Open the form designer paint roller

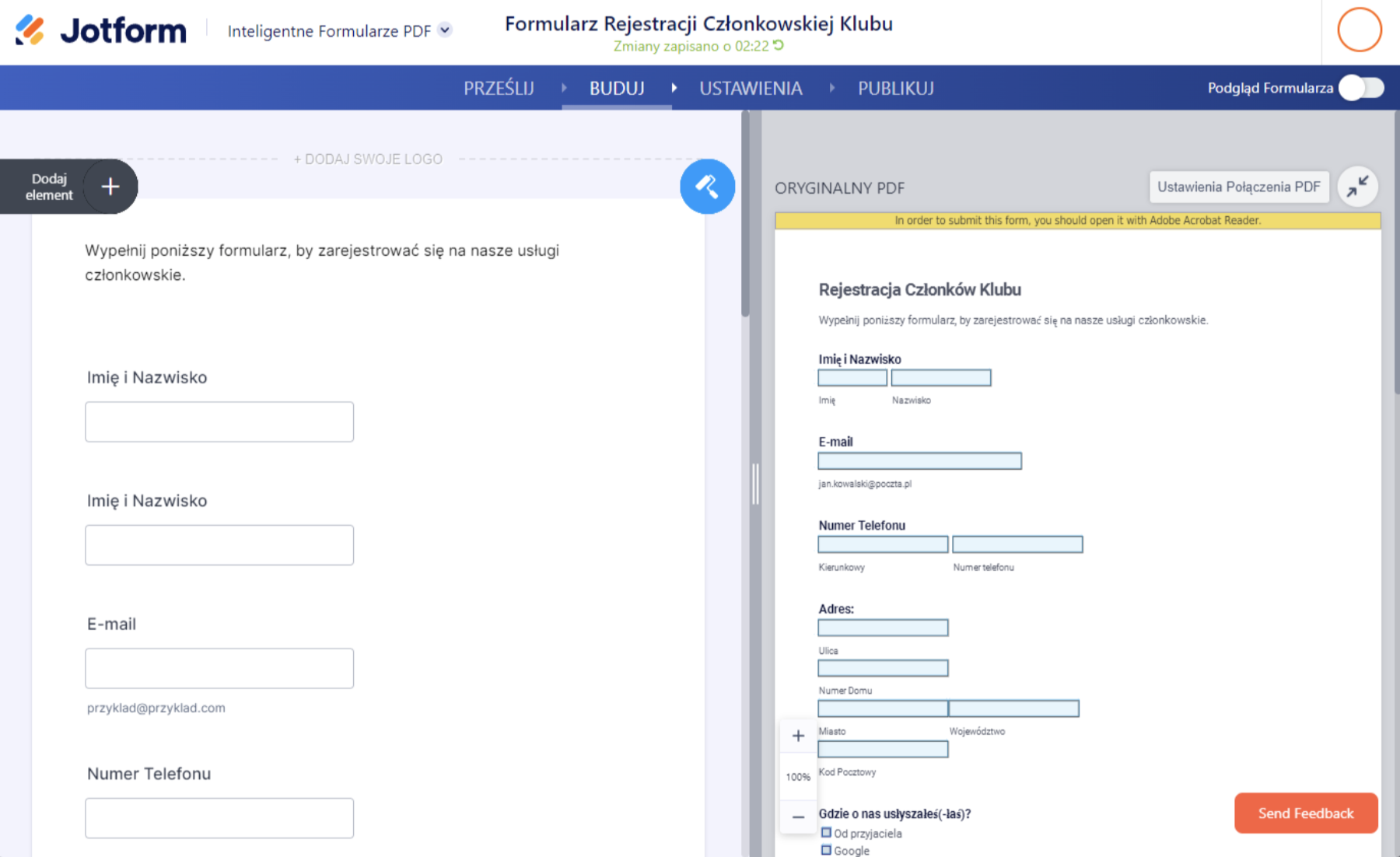coord(707,187)
